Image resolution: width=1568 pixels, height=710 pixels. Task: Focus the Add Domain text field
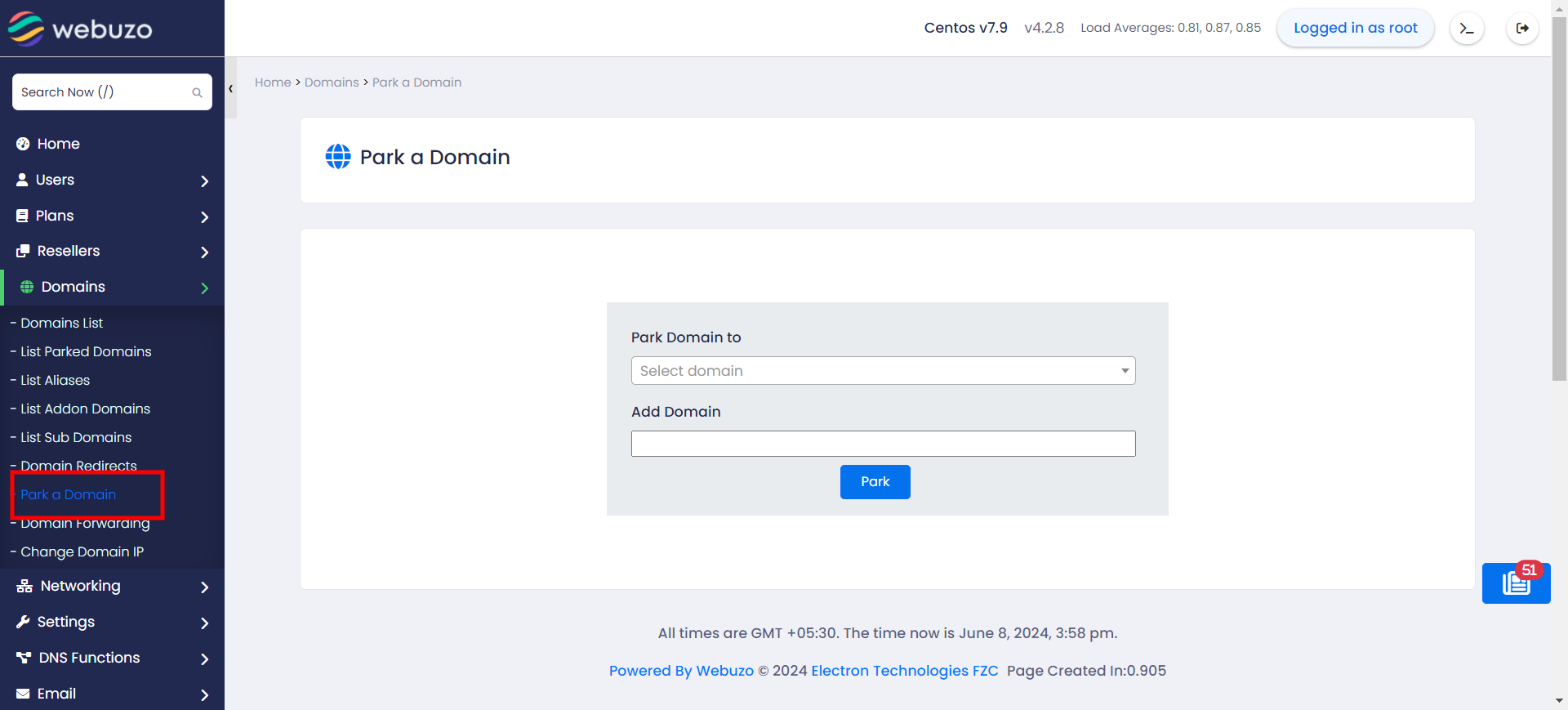883,444
